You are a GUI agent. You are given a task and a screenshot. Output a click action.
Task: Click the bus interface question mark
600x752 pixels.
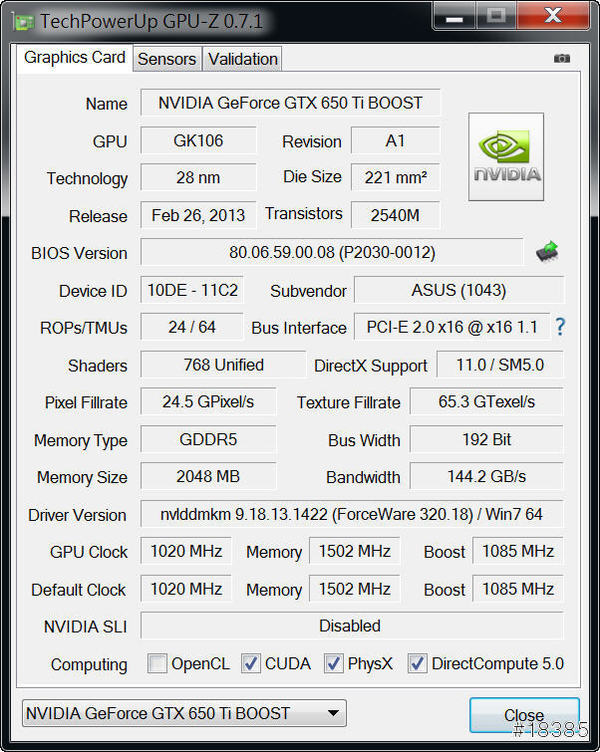pyautogui.click(x=560, y=327)
